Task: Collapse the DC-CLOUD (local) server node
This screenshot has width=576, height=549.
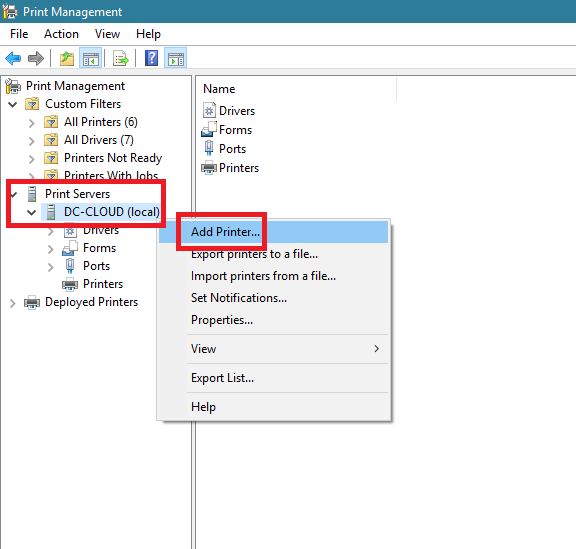Action: (32, 212)
